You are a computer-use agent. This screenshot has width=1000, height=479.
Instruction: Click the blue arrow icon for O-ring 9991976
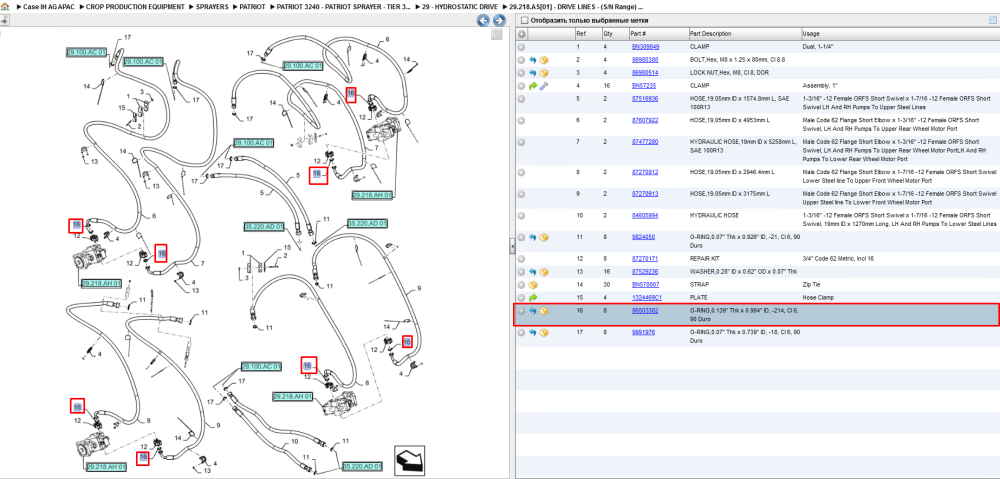[533, 332]
